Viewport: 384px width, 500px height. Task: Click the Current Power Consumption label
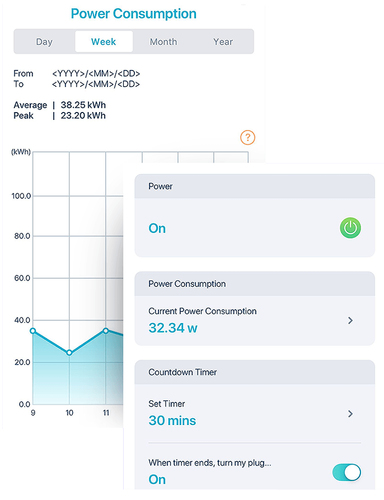[x=202, y=311]
